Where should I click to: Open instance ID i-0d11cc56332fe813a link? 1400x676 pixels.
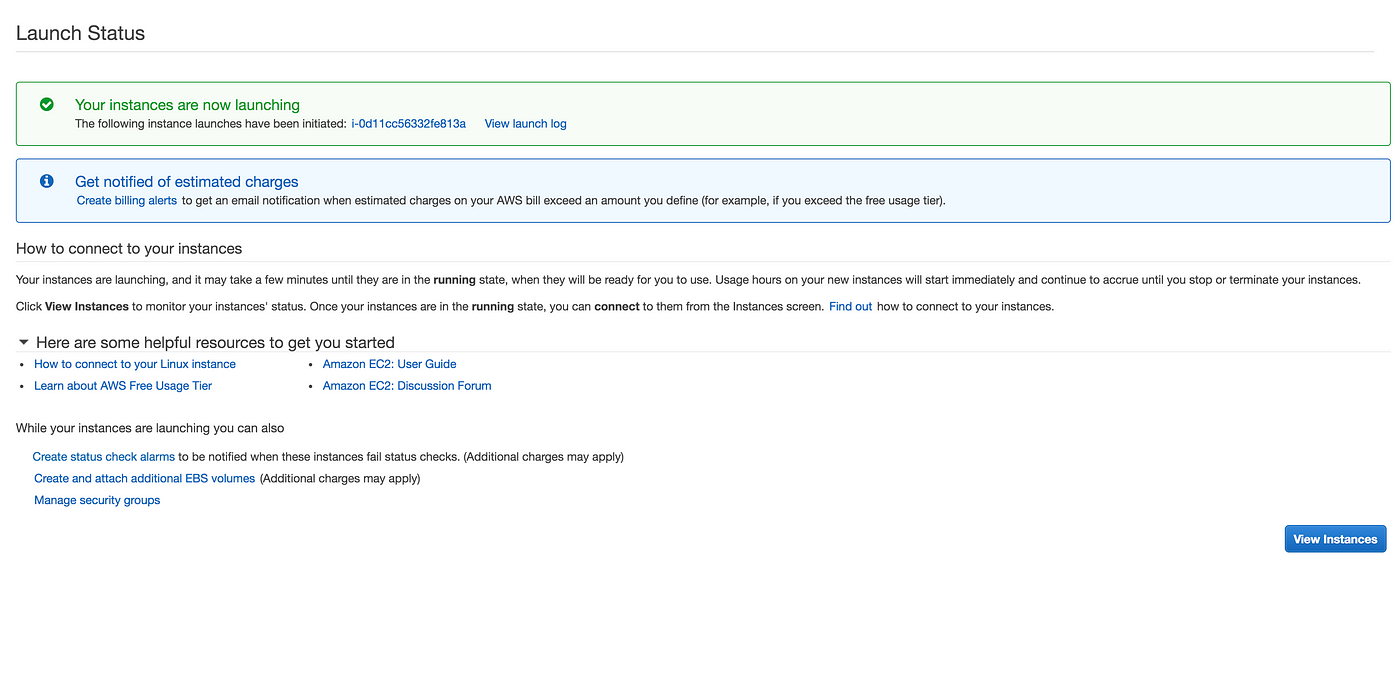click(408, 124)
